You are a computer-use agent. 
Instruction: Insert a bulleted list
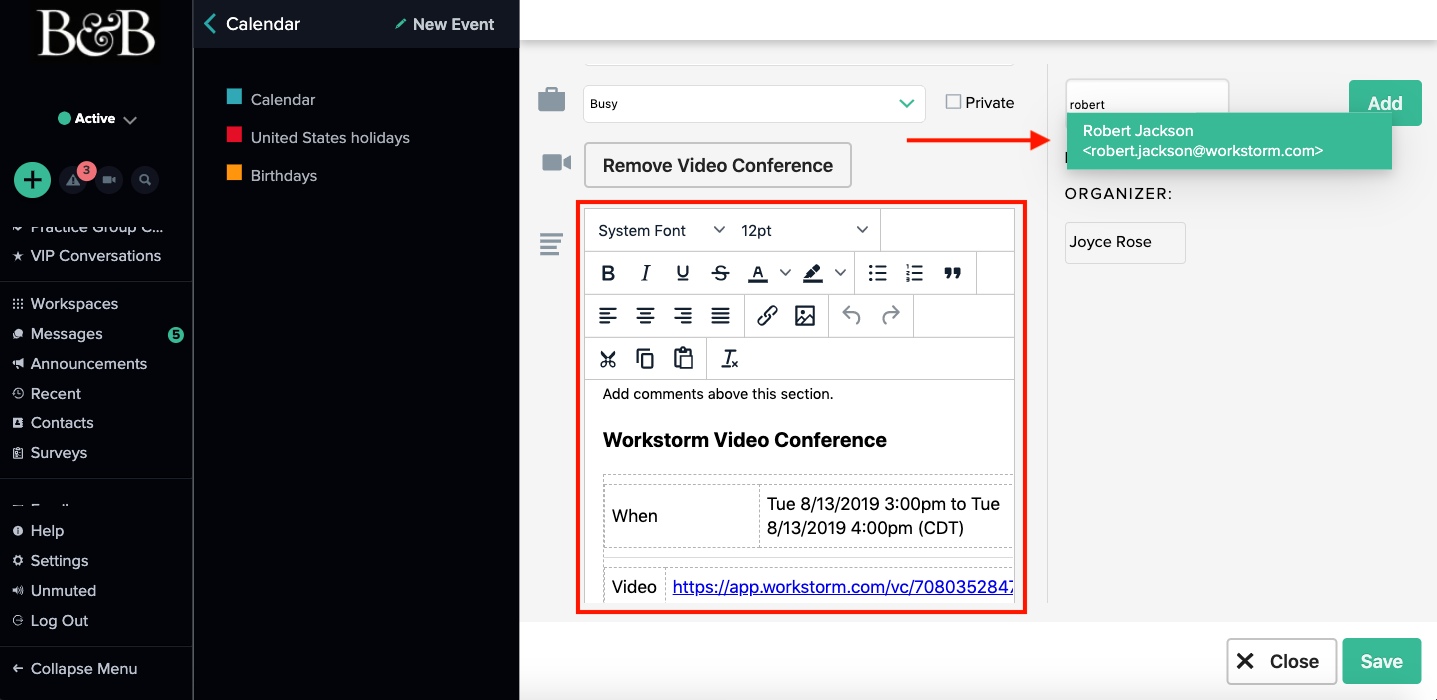point(877,273)
